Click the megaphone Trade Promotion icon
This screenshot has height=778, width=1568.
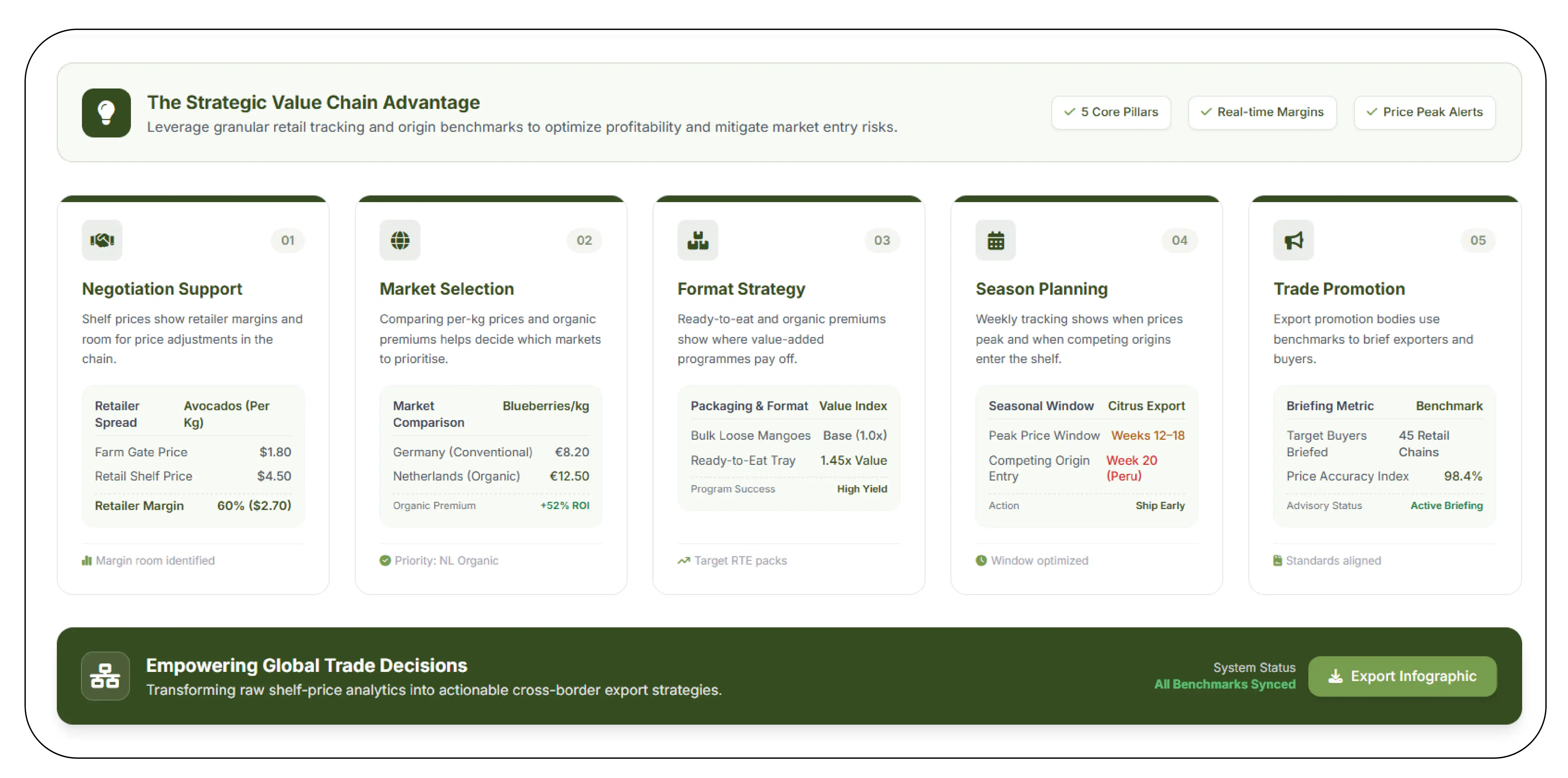[x=1294, y=240]
